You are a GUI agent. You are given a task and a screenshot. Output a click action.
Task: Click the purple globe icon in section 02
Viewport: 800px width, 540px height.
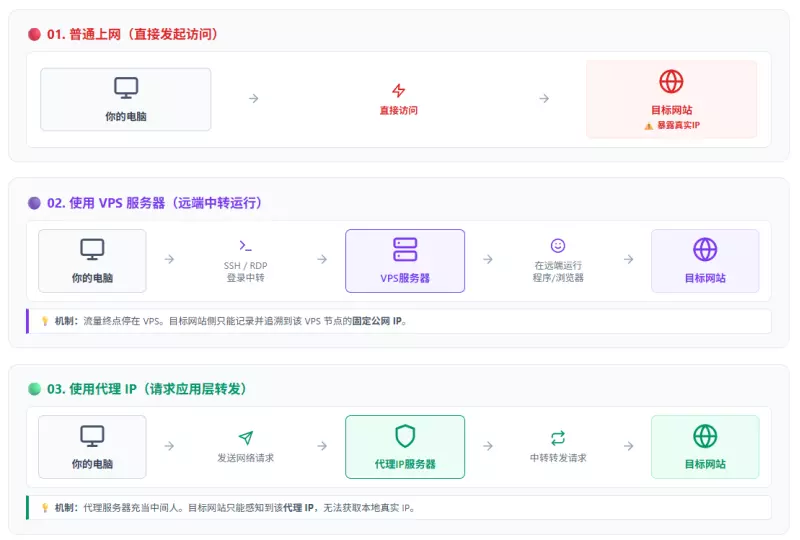click(705, 250)
